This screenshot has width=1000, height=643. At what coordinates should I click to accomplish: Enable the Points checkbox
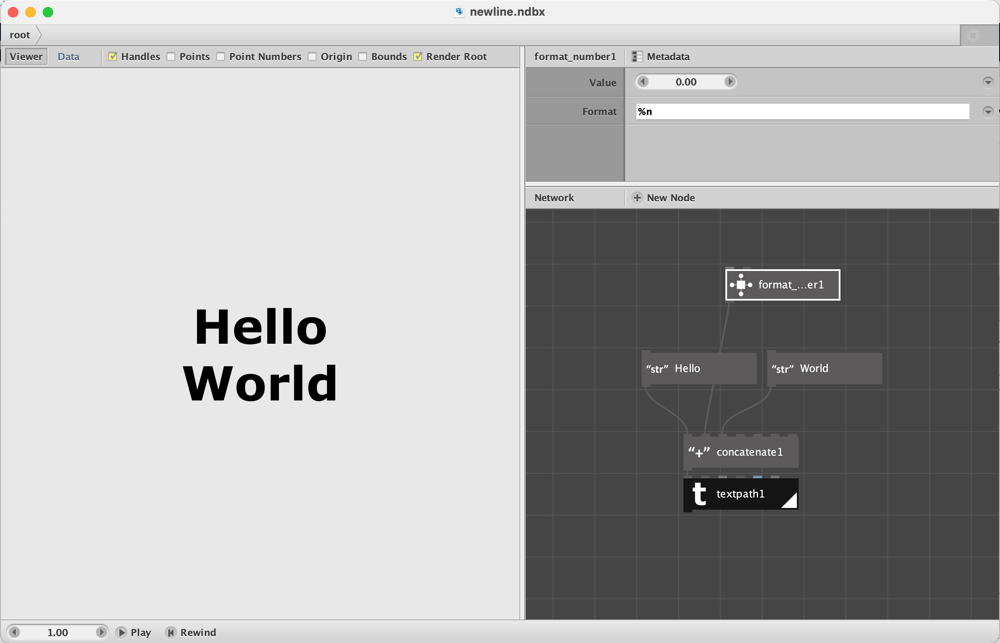click(171, 57)
